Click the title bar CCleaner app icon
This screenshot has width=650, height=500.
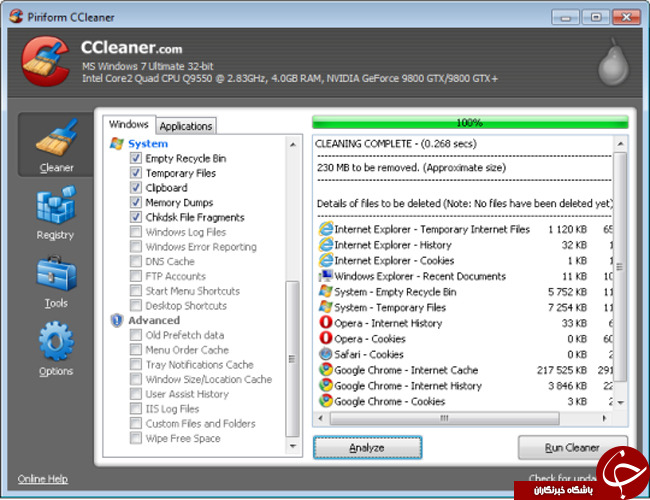pyautogui.click(x=16, y=17)
